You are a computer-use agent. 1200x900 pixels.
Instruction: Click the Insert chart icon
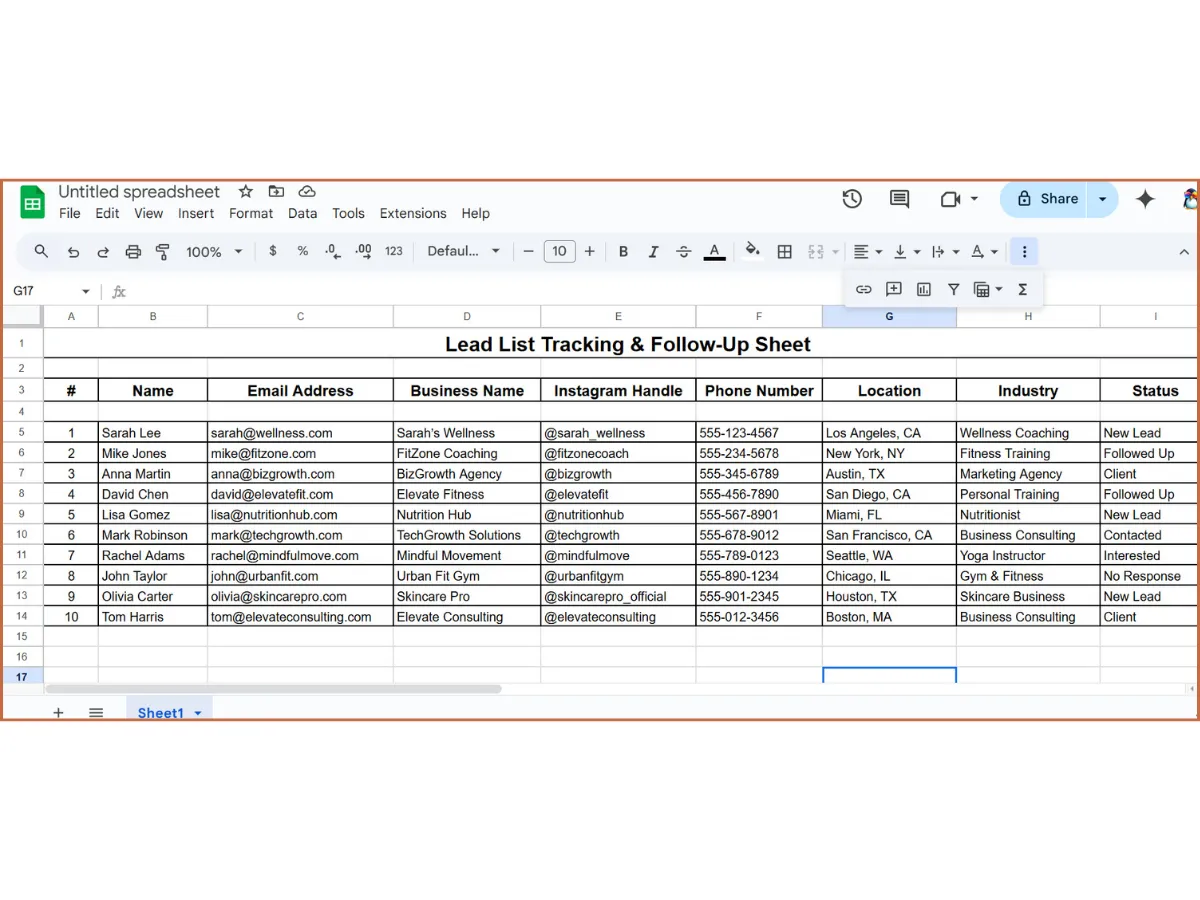tap(924, 290)
